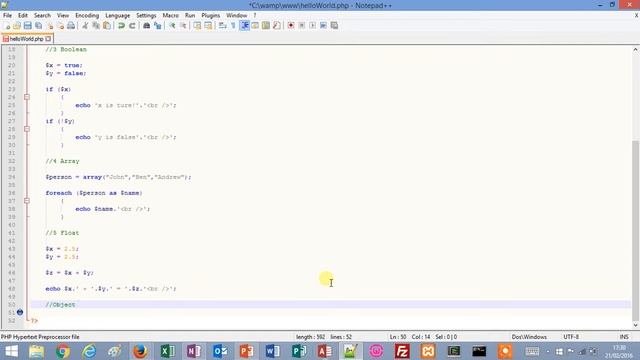Screen dimensions: 640x360
Task: Open the Edit menu
Action: [23, 16]
